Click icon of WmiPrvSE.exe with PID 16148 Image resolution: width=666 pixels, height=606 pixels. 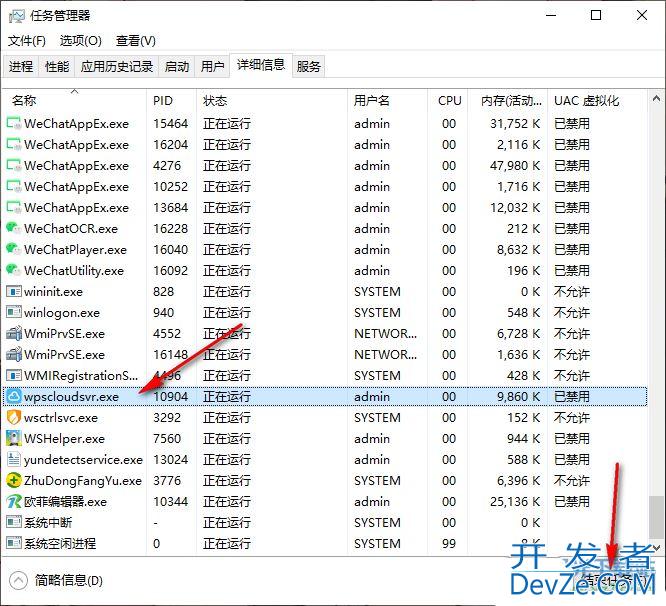click(x=14, y=354)
